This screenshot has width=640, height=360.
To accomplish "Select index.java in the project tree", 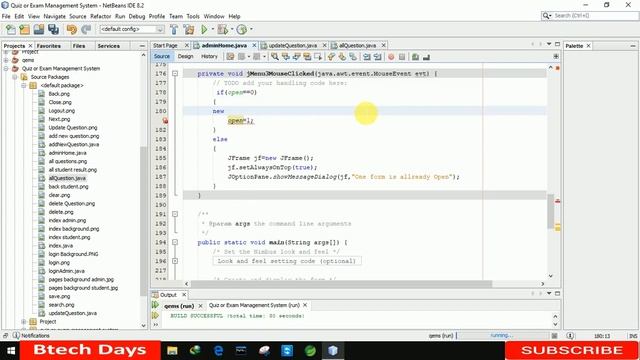I will (61, 246).
